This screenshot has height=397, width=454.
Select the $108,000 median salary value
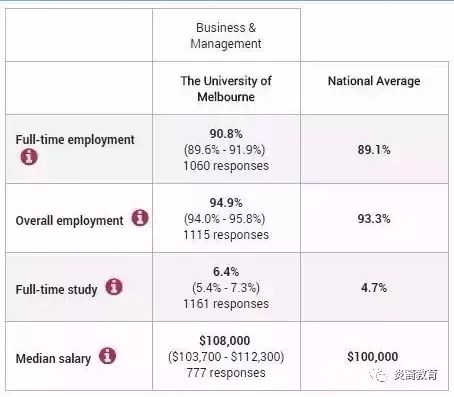click(x=225, y=341)
